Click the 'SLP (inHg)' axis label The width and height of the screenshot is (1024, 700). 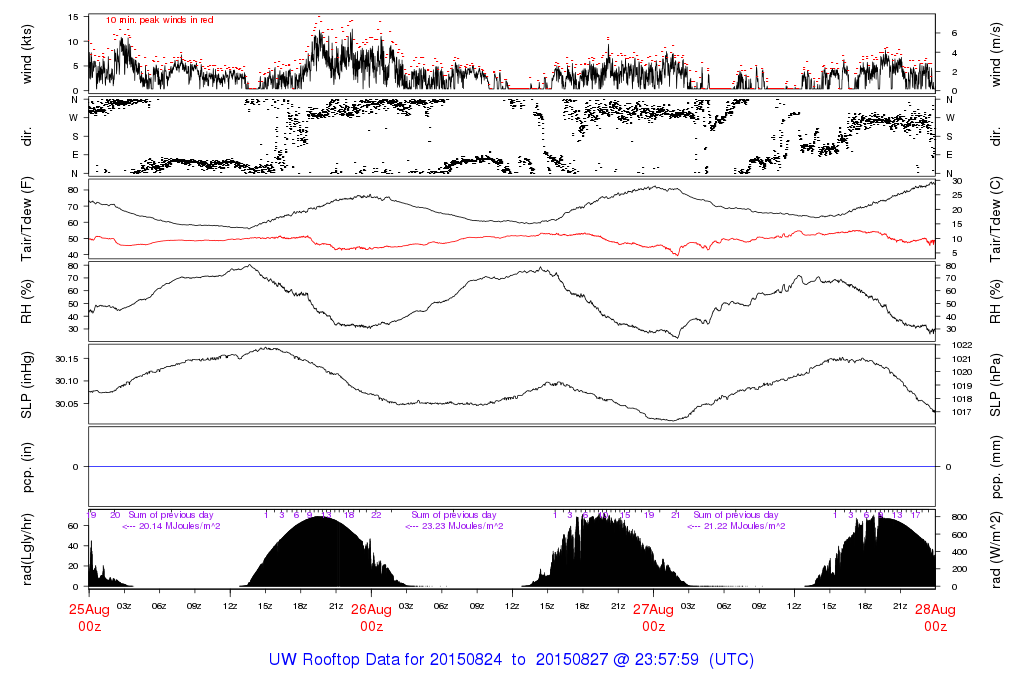(27, 383)
